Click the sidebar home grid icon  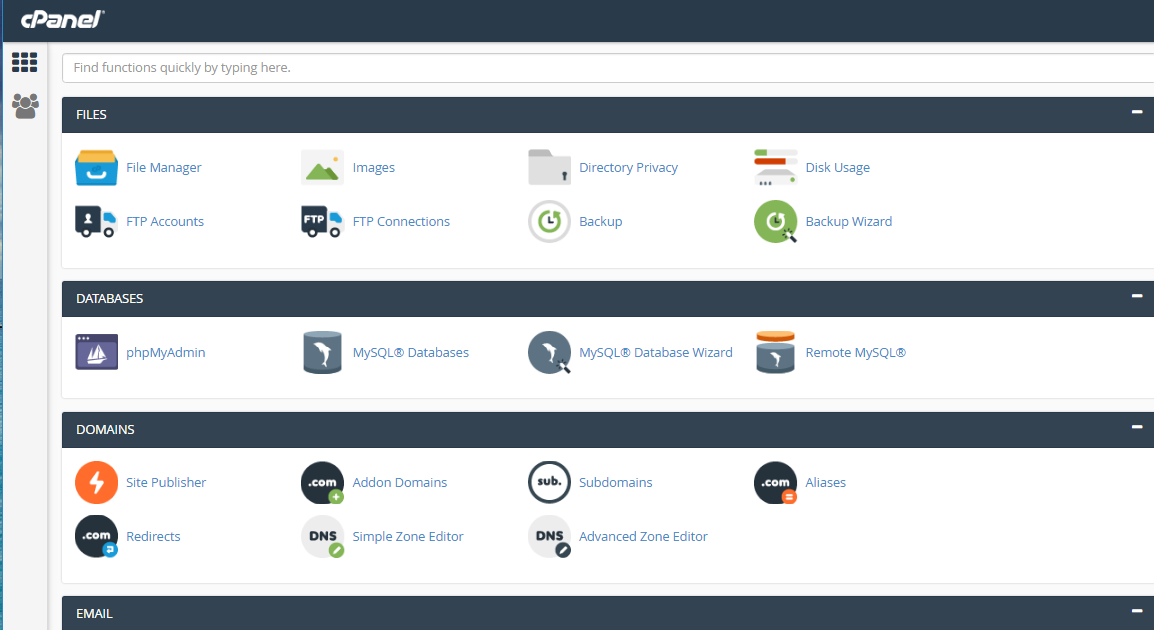(x=24, y=63)
